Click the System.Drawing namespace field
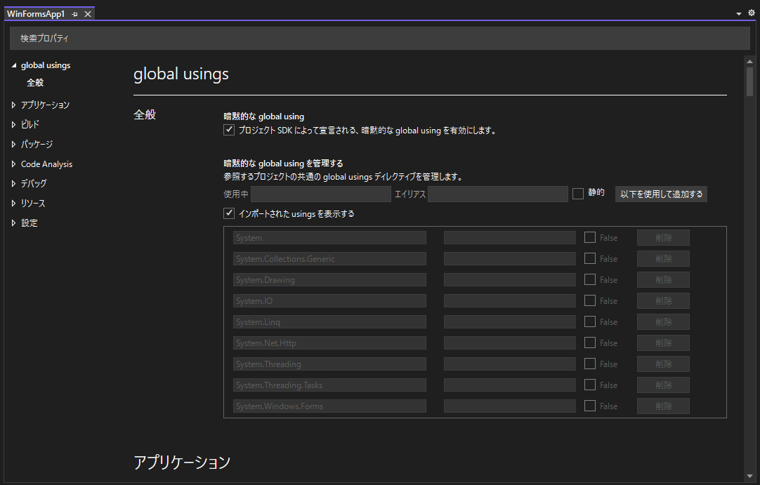The width and height of the screenshot is (760, 485). click(330, 280)
